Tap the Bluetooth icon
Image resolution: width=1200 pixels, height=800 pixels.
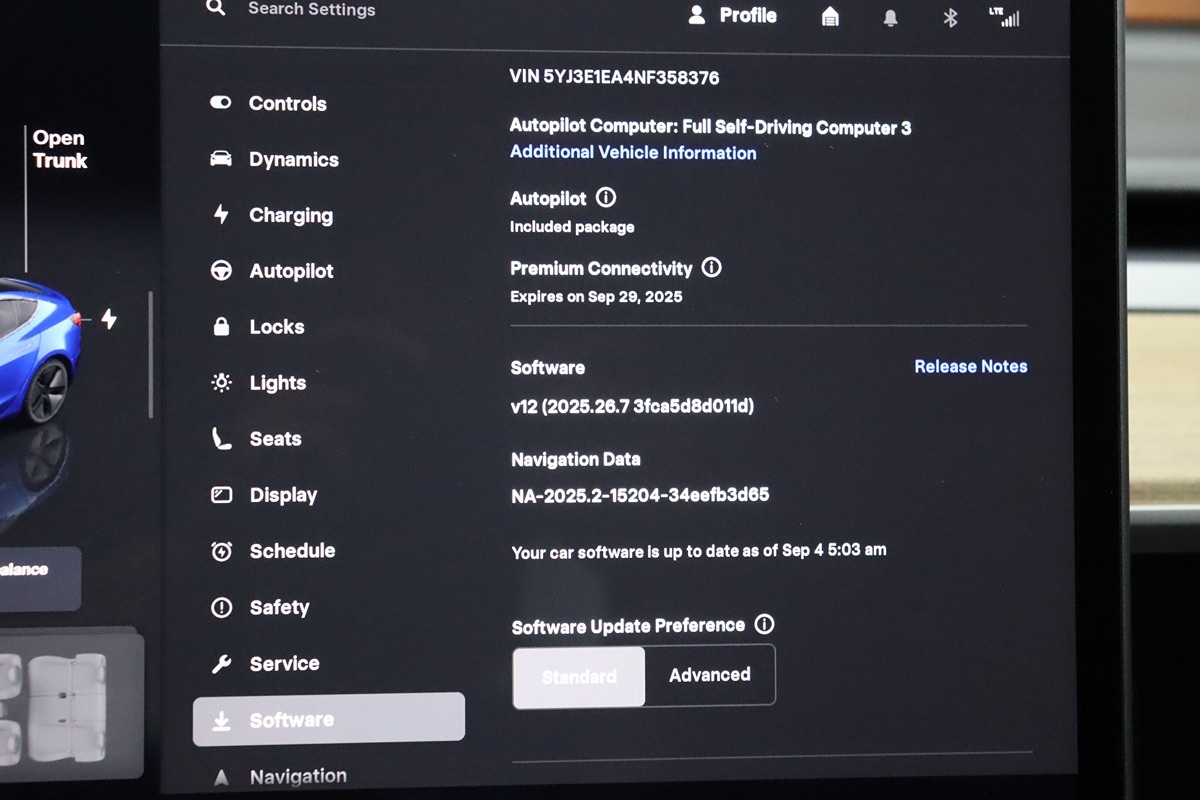(951, 17)
